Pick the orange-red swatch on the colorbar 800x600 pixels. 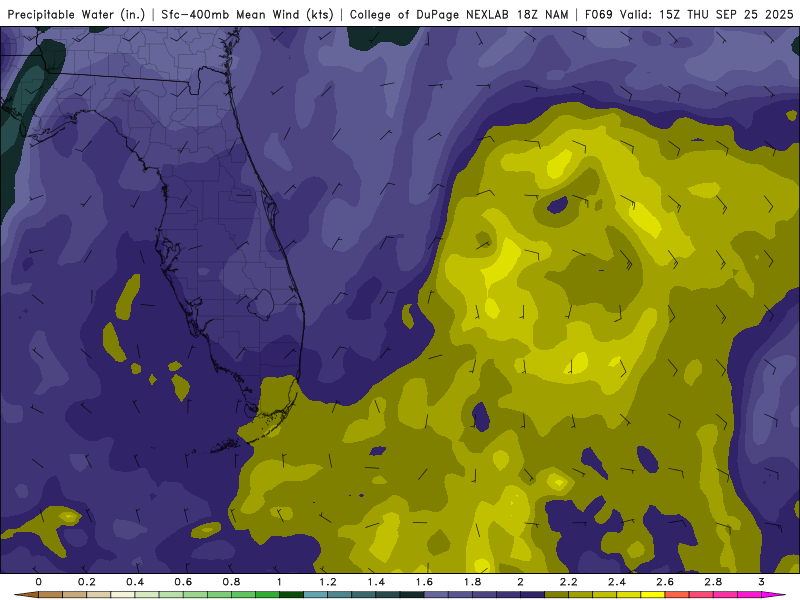tap(677, 595)
